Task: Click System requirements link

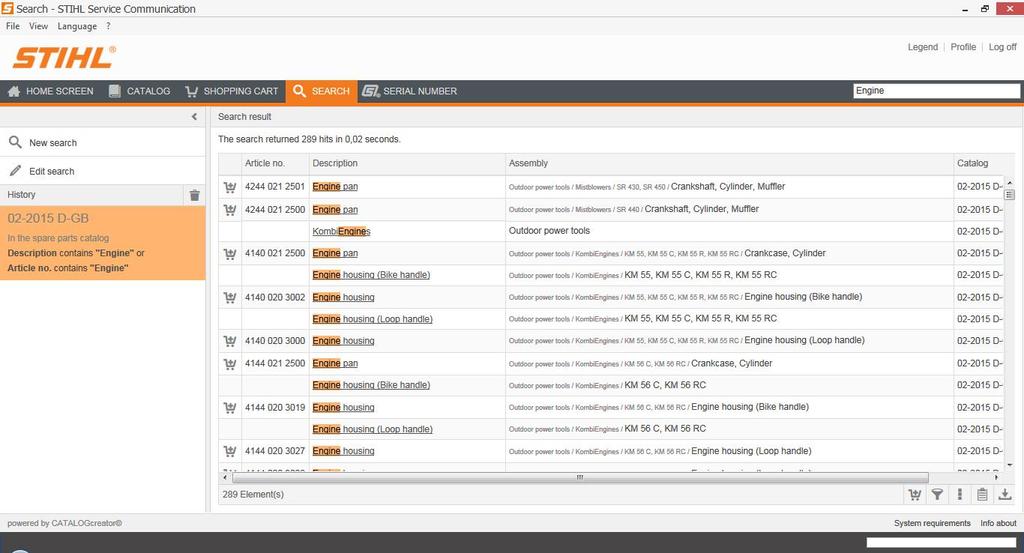Action: pos(932,524)
